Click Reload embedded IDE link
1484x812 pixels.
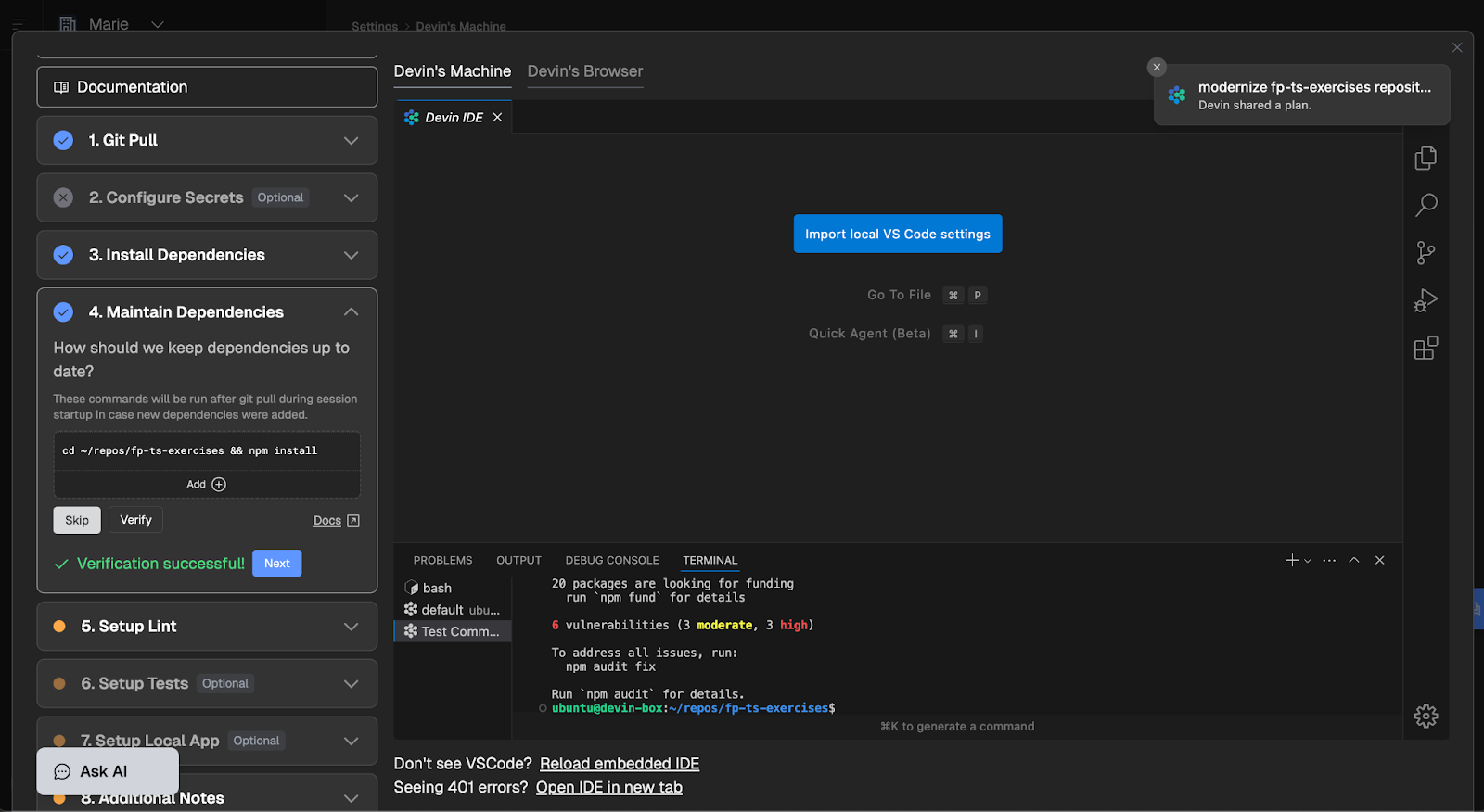point(620,764)
